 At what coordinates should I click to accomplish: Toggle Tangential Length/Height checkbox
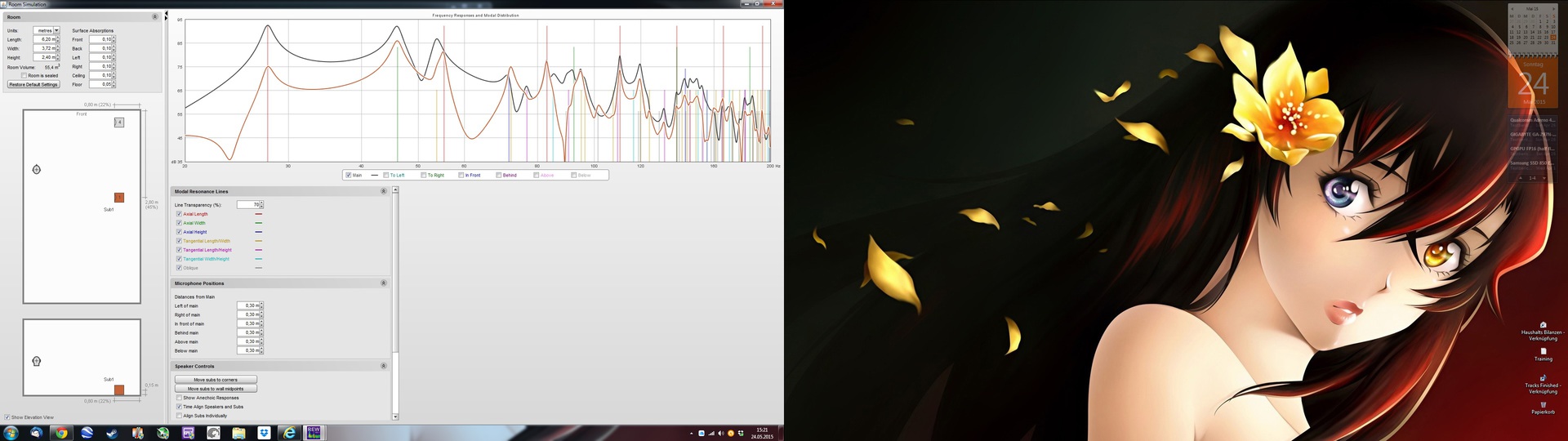coord(179,250)
